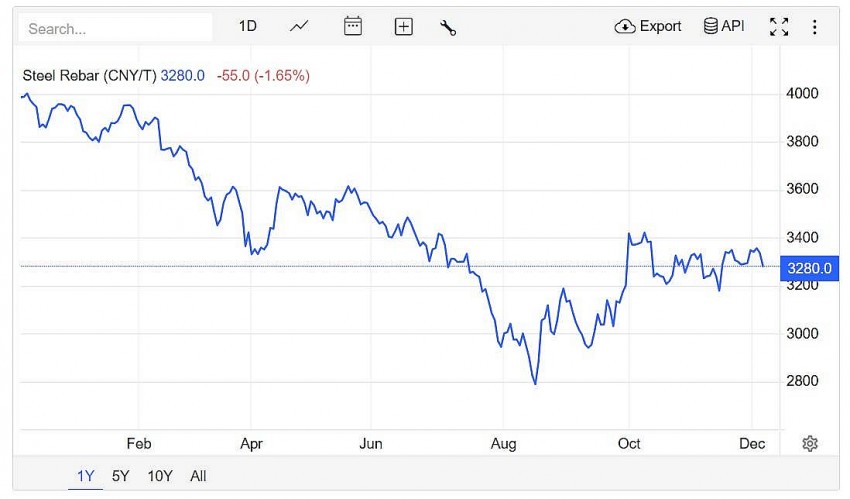The height and width of the screenshot is (499, 850).
Task: Open the chart type line icon
Action: coord(299,27)
